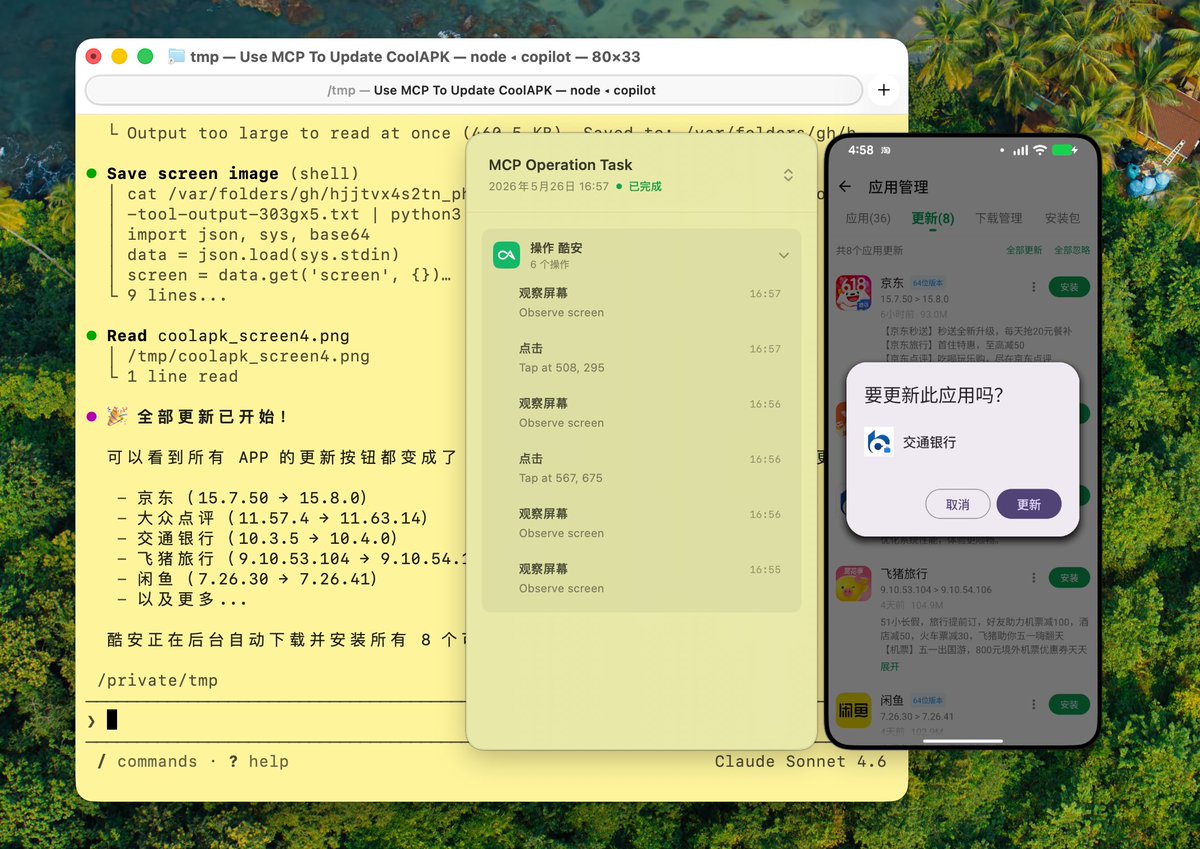Click the MCP Operation Task title
Screen dimensions: 1200x849
click(560, 165)
